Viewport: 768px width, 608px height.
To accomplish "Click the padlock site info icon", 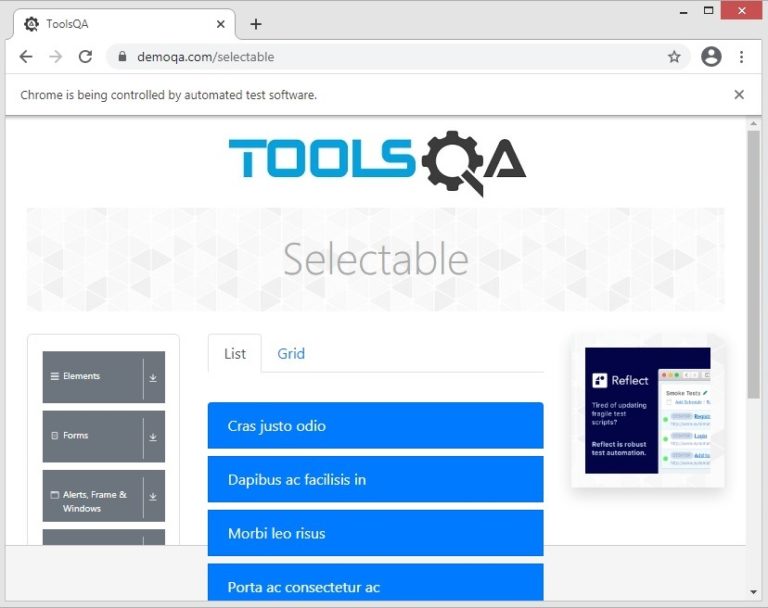I will coord(122,57).
